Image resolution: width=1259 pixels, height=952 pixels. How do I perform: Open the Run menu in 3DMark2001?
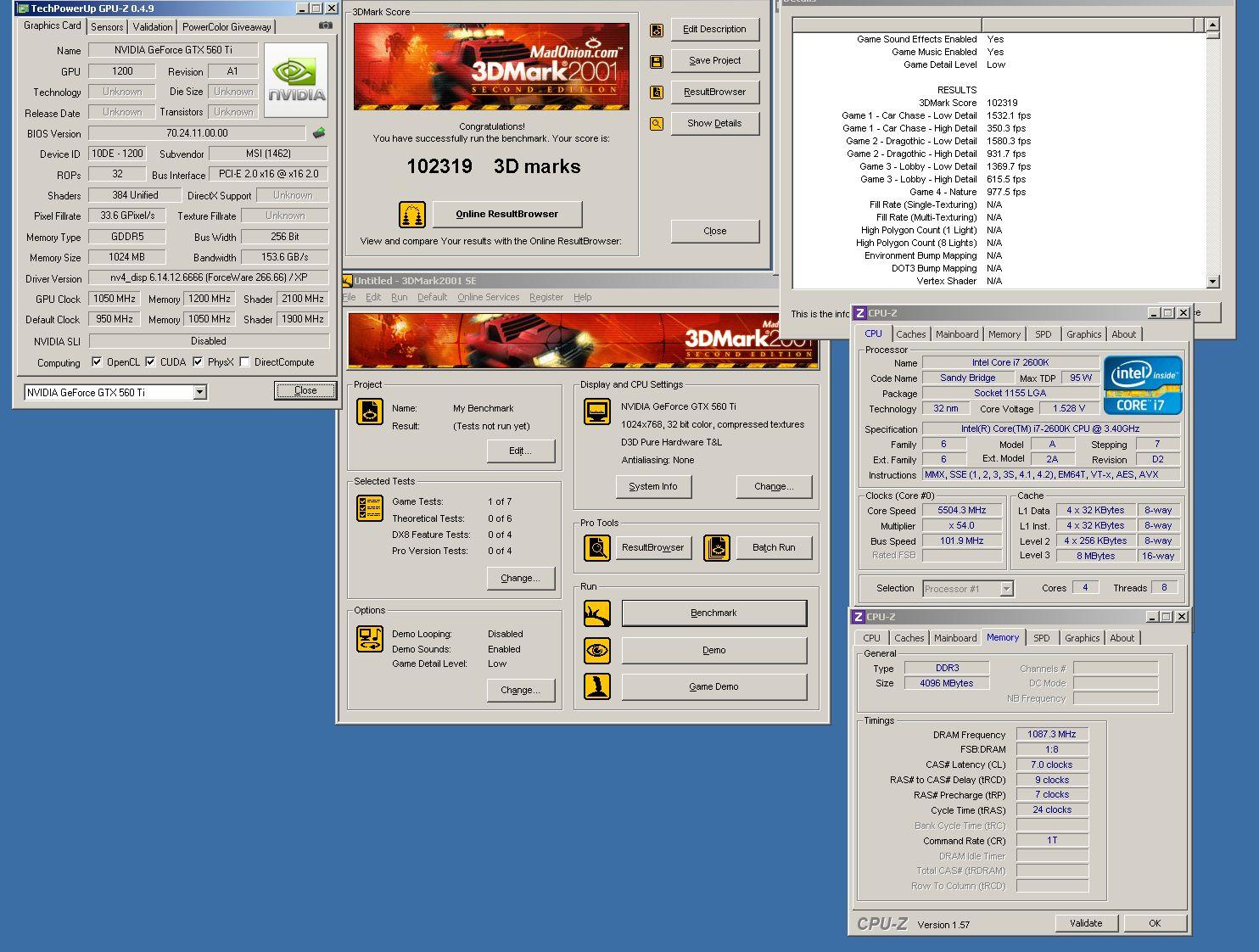click(x=399, y=297)
